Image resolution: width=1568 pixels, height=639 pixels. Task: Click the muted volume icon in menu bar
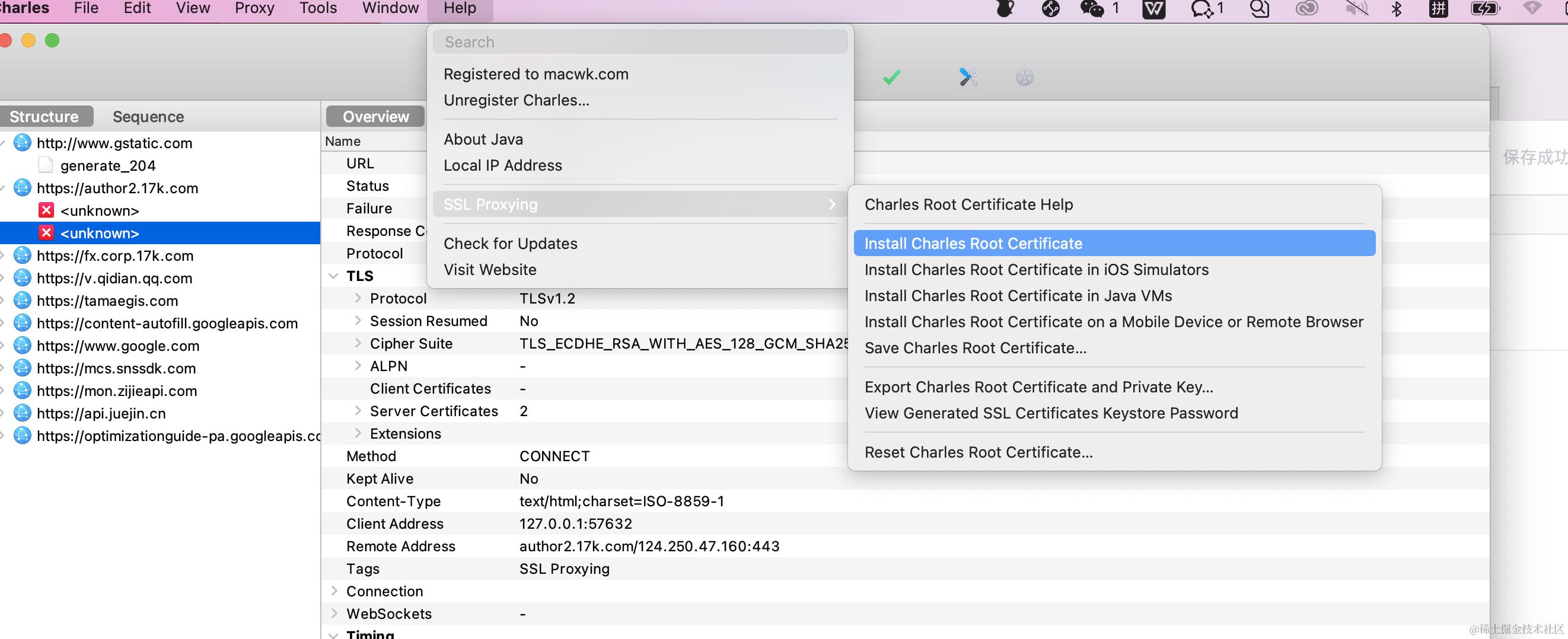(1357, 8)
